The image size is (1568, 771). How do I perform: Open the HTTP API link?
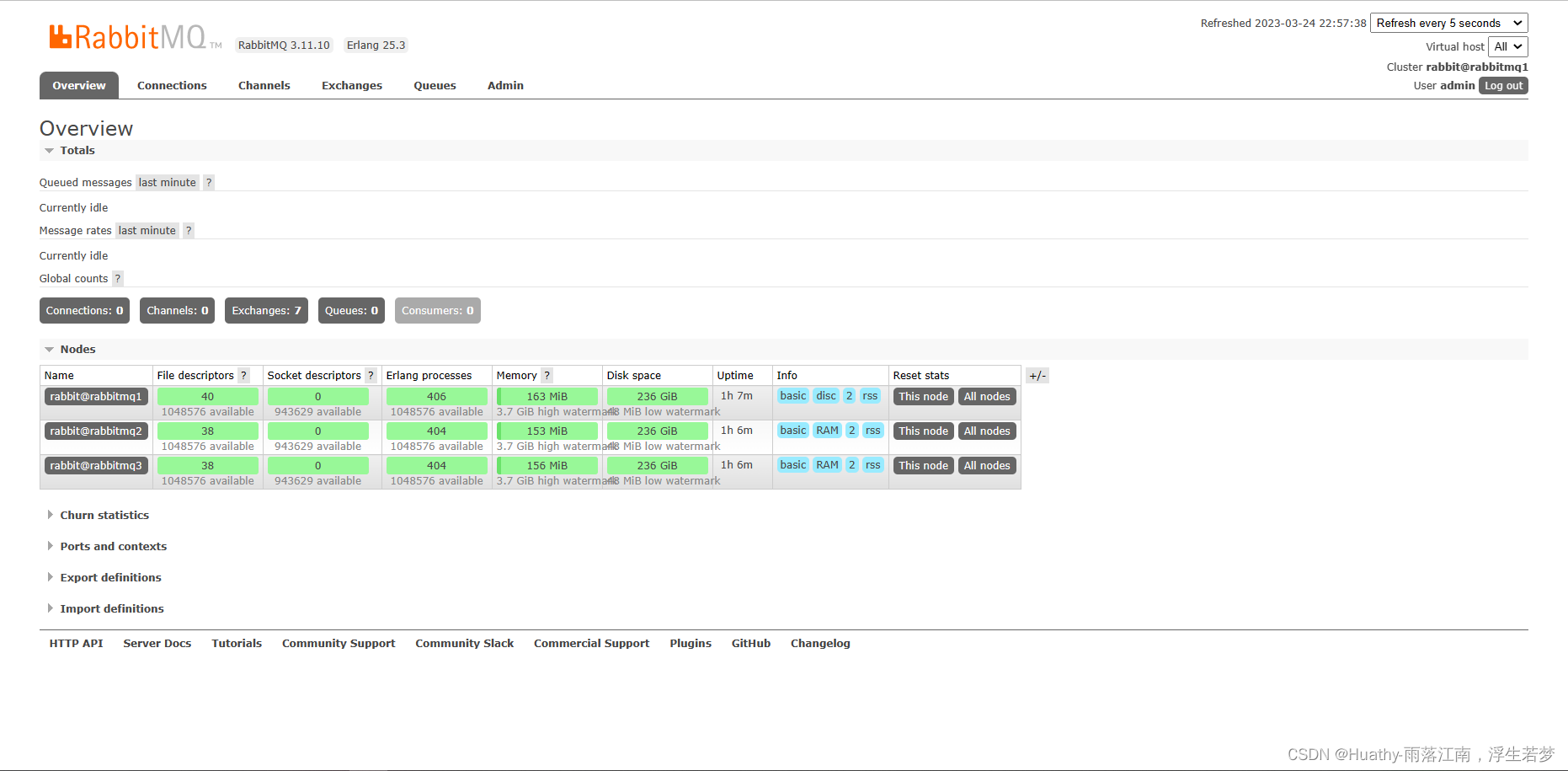[x=76, y=643]
